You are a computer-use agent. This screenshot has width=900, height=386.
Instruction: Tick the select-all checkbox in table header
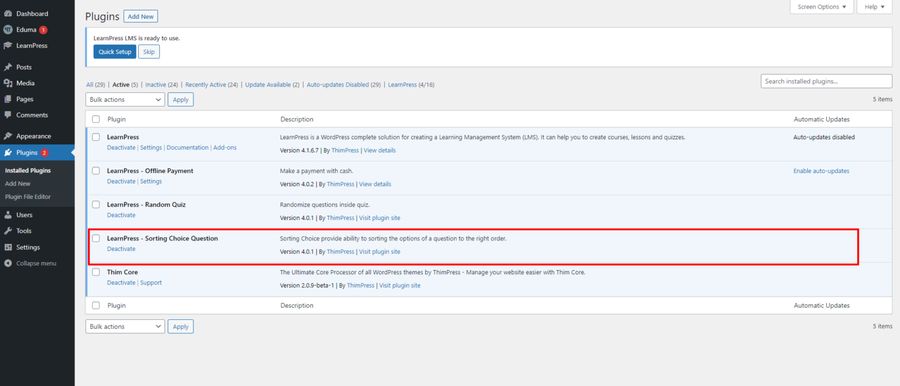click(x=96, y=119)
